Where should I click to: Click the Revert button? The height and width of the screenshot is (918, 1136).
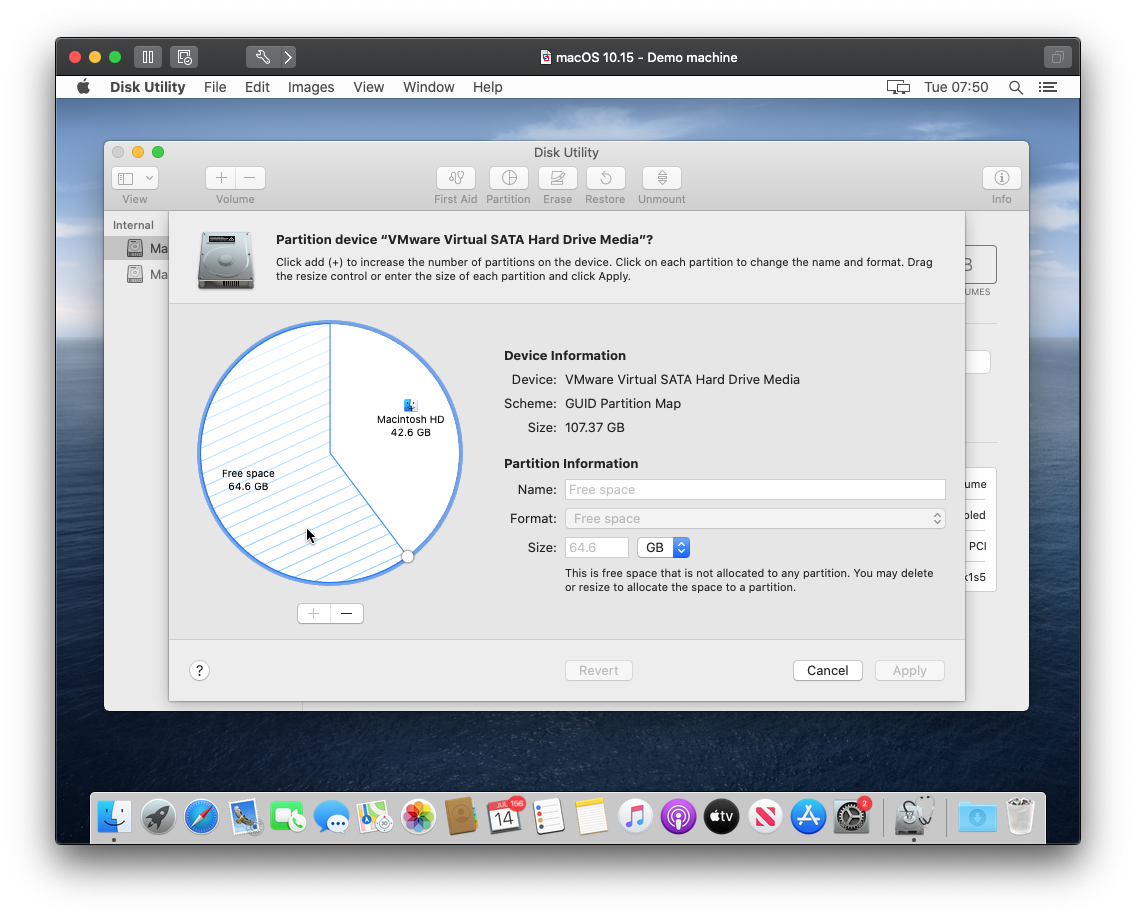(598, 671)
